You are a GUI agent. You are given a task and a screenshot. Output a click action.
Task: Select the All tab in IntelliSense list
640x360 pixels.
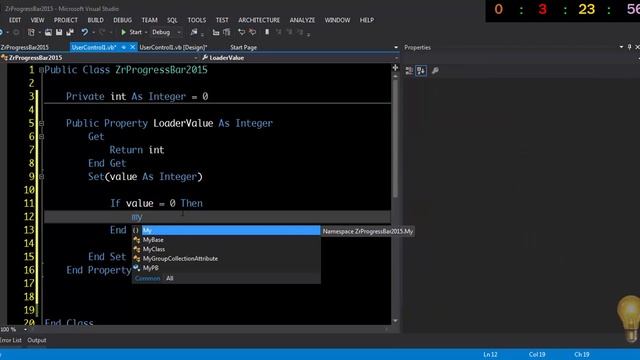(170, 278)
